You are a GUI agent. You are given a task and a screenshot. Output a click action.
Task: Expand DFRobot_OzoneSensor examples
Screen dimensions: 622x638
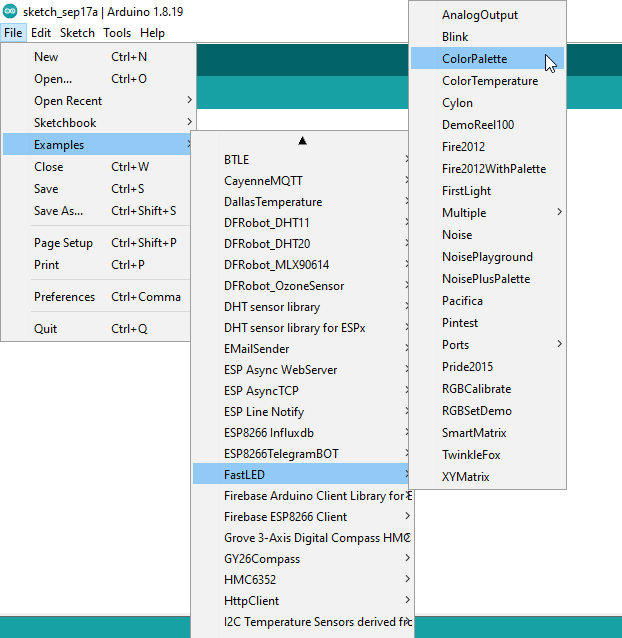coord(302,286)
